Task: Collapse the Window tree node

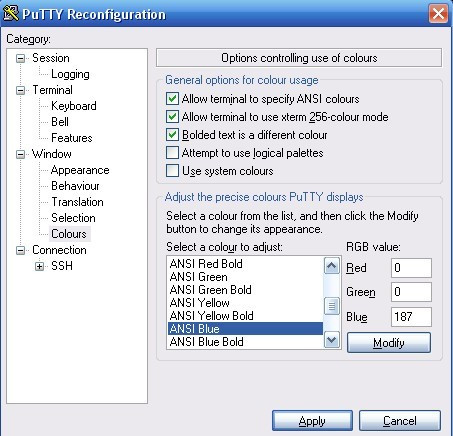Action: pyautogui.click(x=21, y=154)
